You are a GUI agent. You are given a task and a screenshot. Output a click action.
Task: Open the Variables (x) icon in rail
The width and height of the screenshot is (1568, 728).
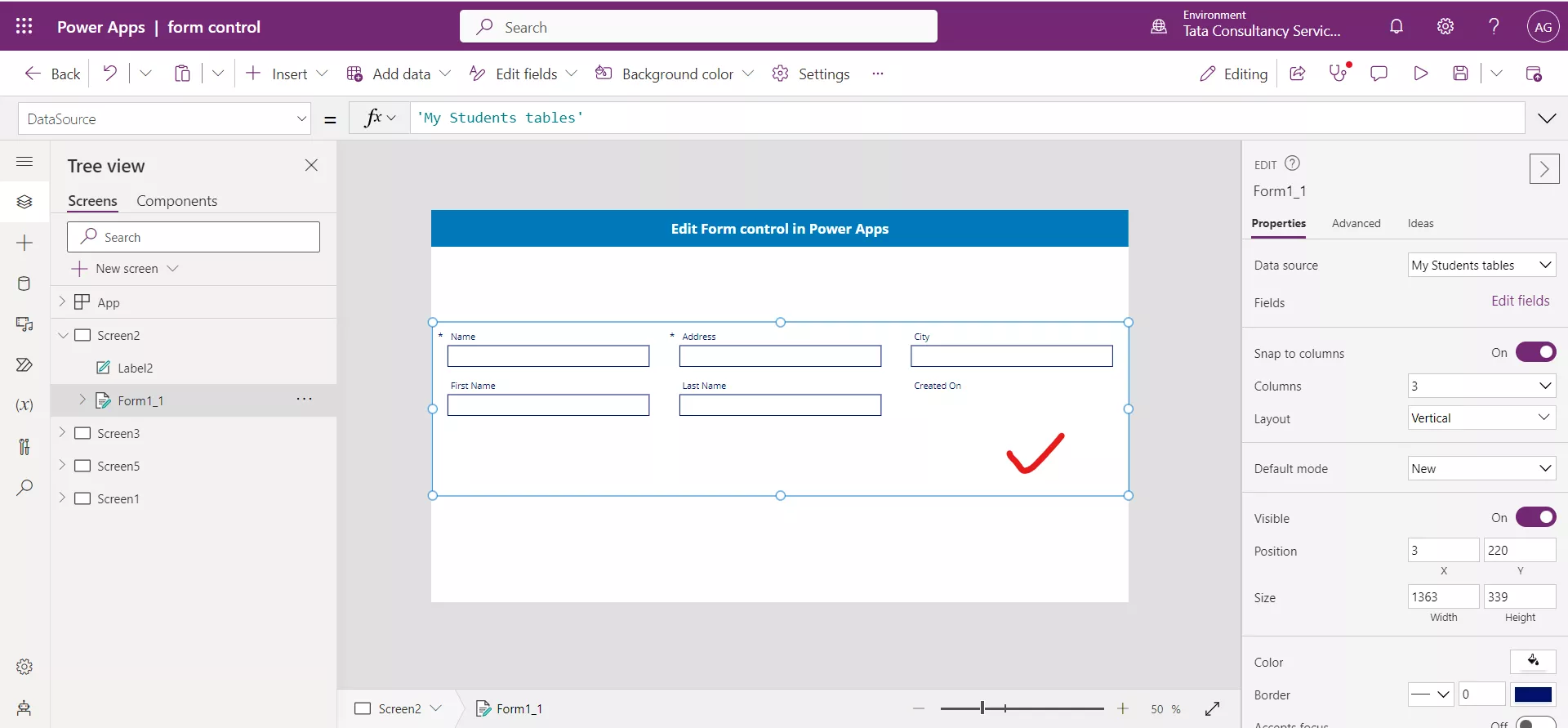[x=24, y=404]
